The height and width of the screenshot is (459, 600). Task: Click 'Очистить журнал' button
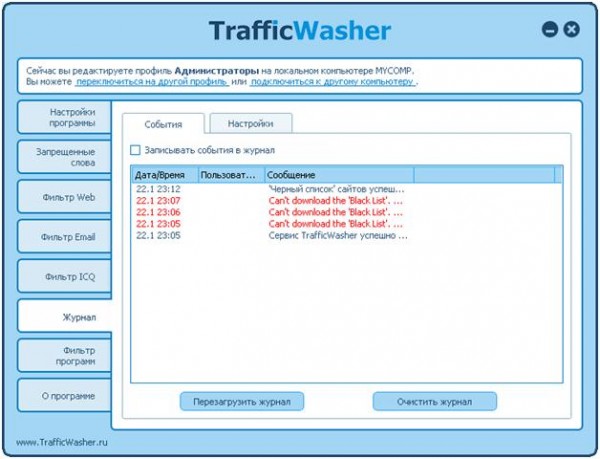point(435,402)
